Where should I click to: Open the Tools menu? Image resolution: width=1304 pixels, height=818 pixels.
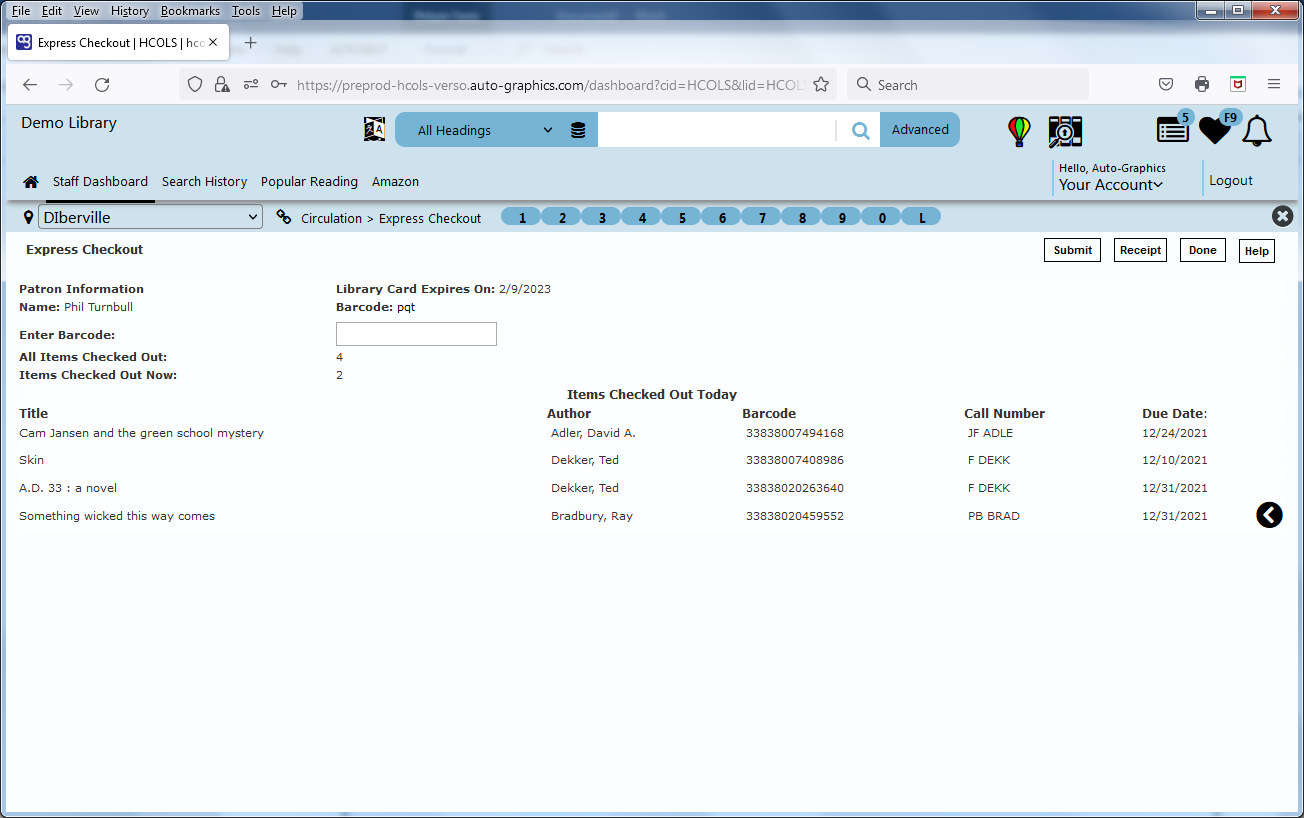click(x=246, y=11)
